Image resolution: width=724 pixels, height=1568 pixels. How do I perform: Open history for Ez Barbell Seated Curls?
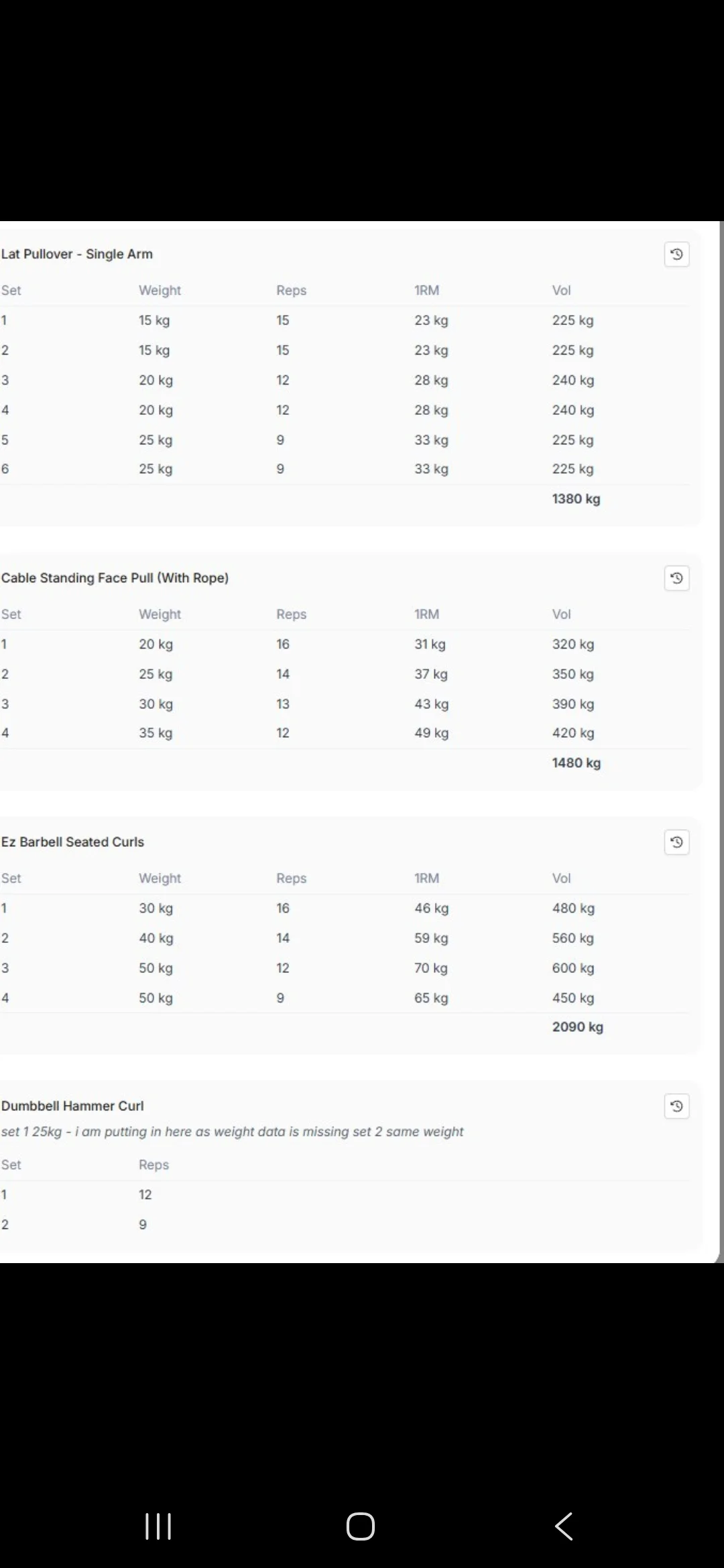click(x=676, y=842)
